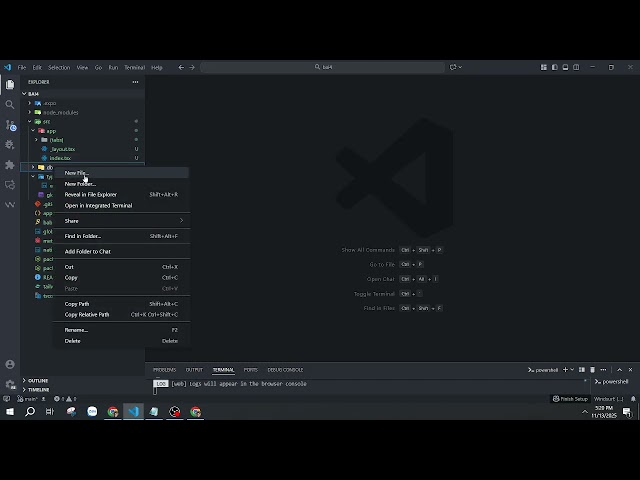The width and height of the screenshot is (640, 480).
Task: Show hidden system tray icons
Action: coord(584,412)
